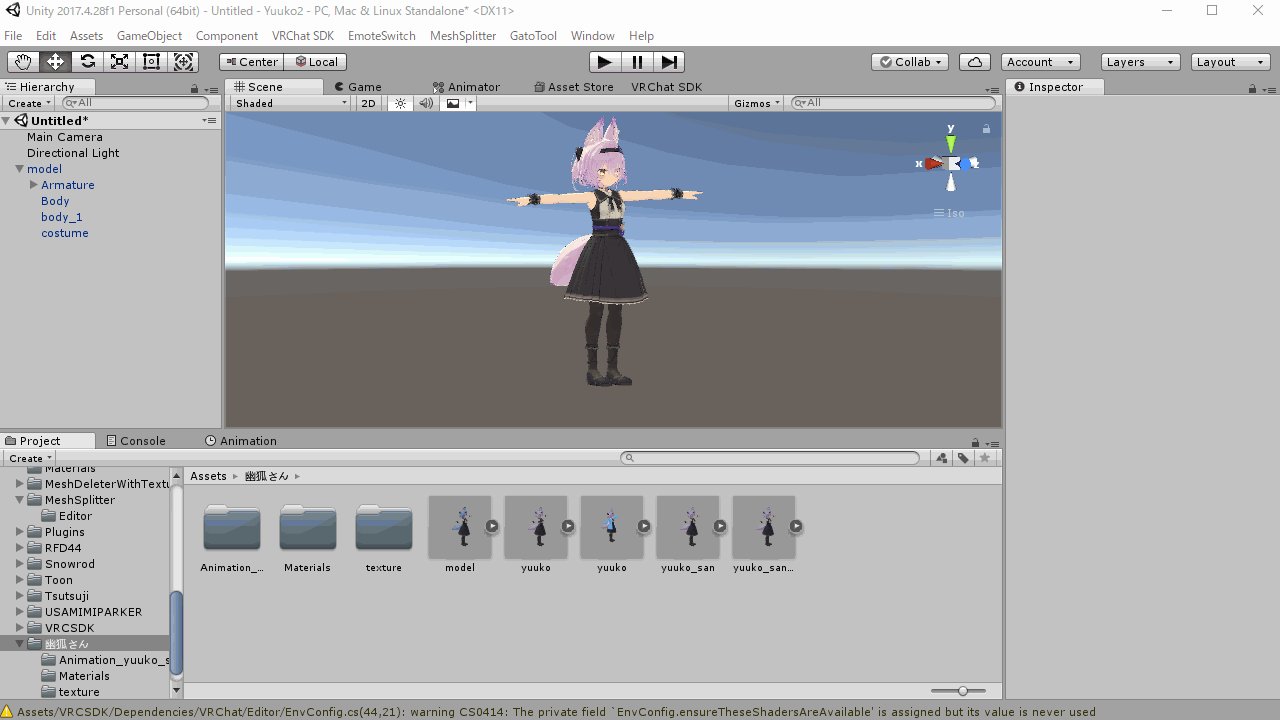
Task: Select the Animation_ folder asset
Action: [x=232, y=528]
